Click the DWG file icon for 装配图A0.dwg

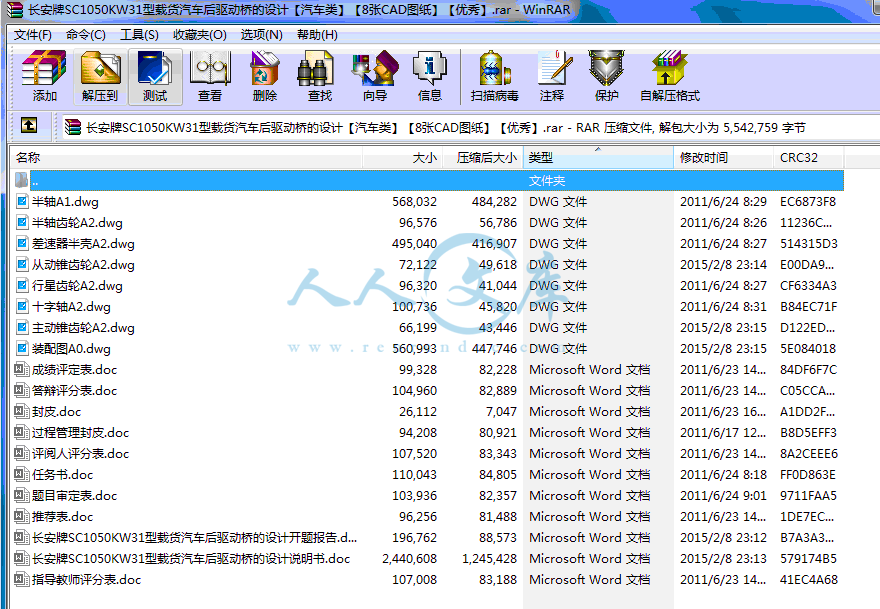[x=22, y=349]
